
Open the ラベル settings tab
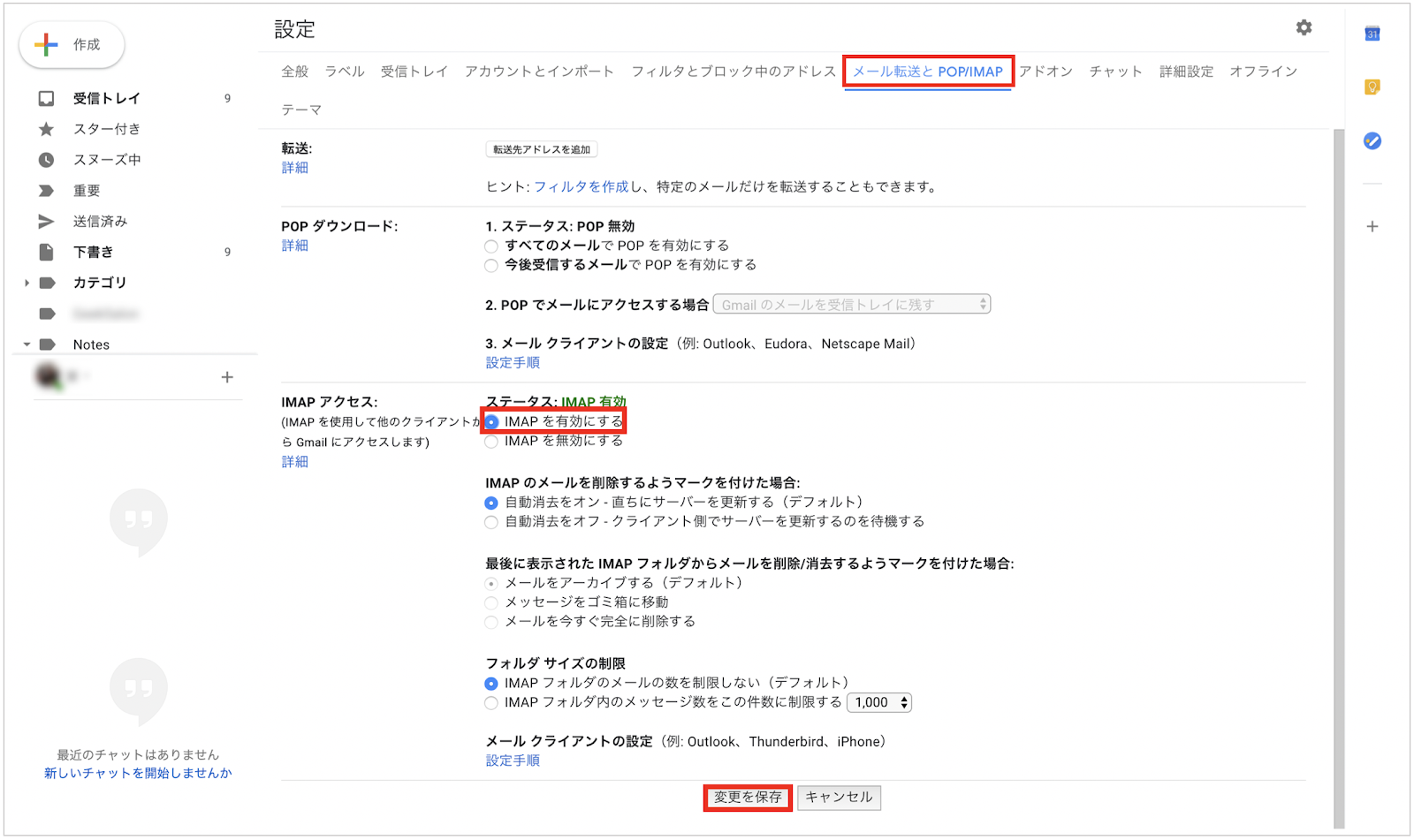pyautogui.click(x=344, y=72)
